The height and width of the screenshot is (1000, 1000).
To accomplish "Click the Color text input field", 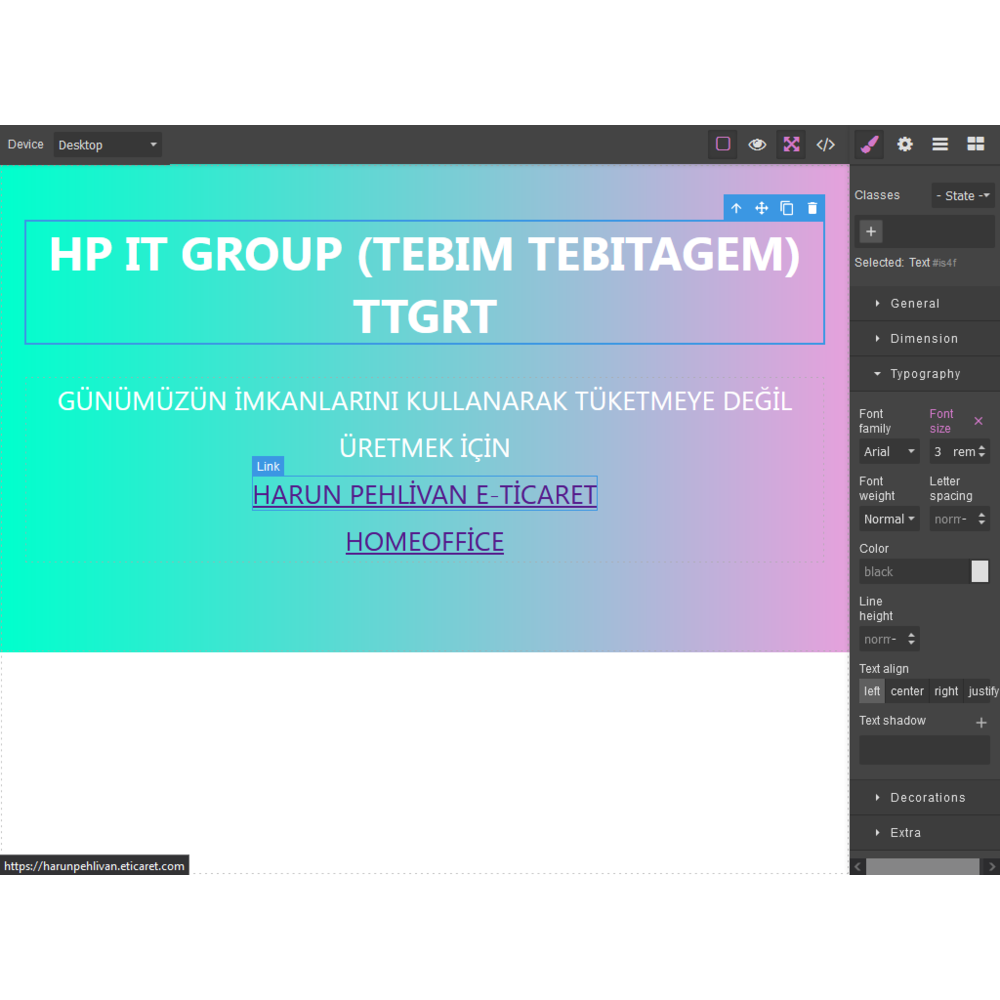I will tap(915, 571).
